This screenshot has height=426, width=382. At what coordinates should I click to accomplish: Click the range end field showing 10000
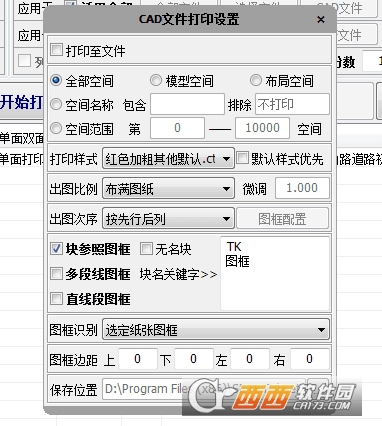tap(262, 128)
